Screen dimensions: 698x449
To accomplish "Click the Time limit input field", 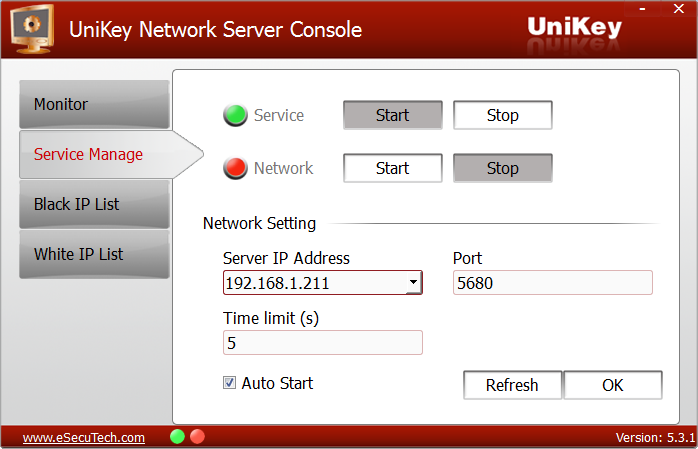I will 323,343.
